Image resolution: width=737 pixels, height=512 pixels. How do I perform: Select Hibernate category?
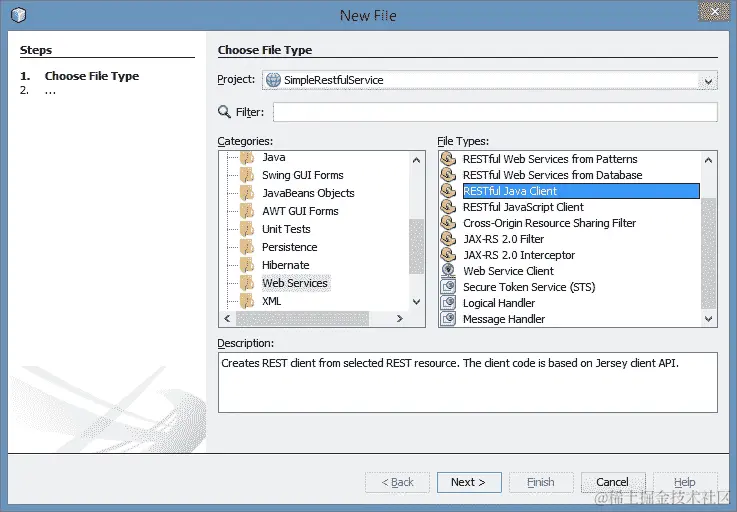[286, 265]
